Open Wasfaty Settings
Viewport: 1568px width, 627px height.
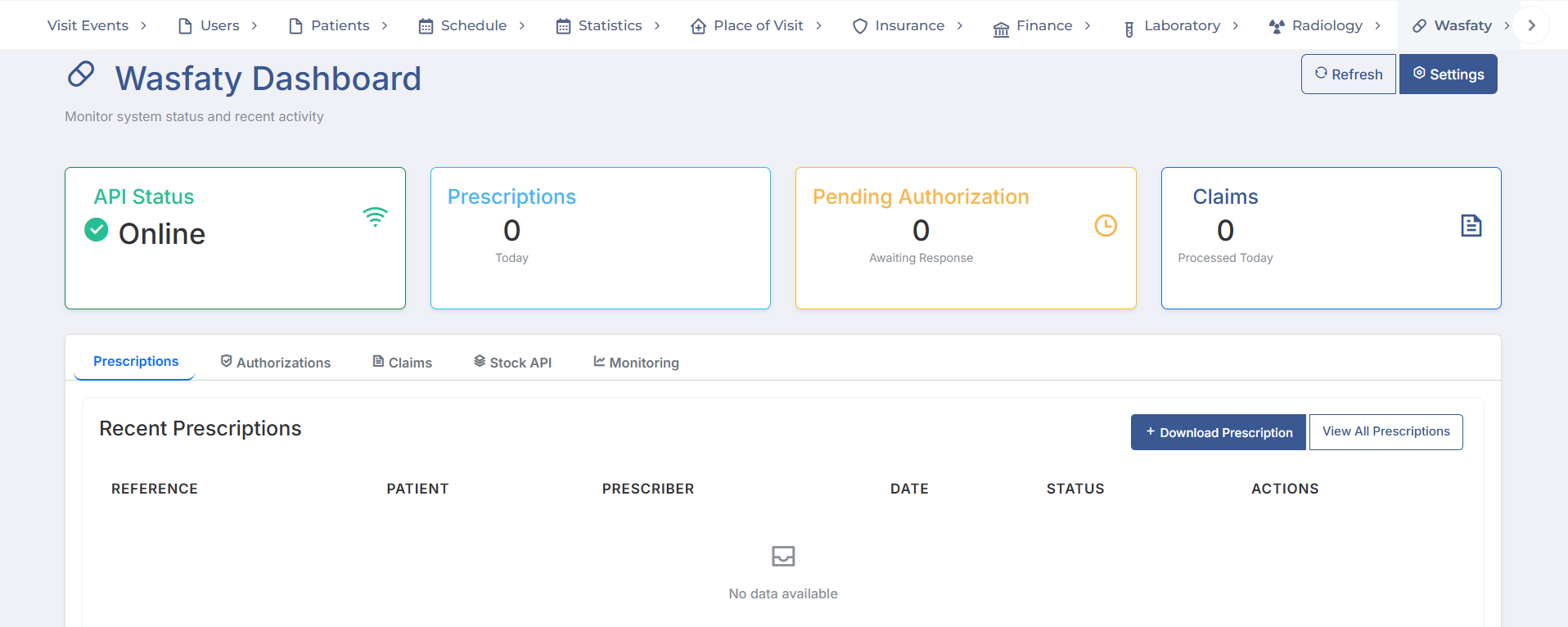click(1448, 74)
